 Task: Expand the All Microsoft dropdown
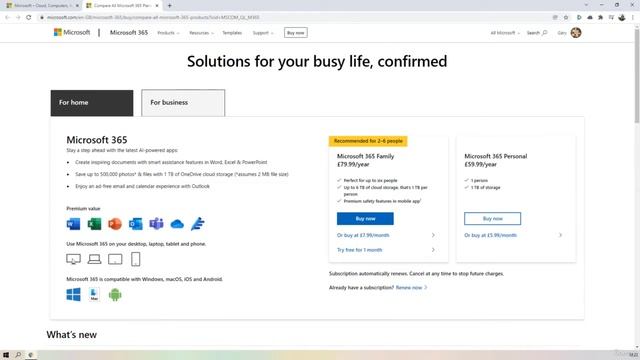(x=505, y=33)
